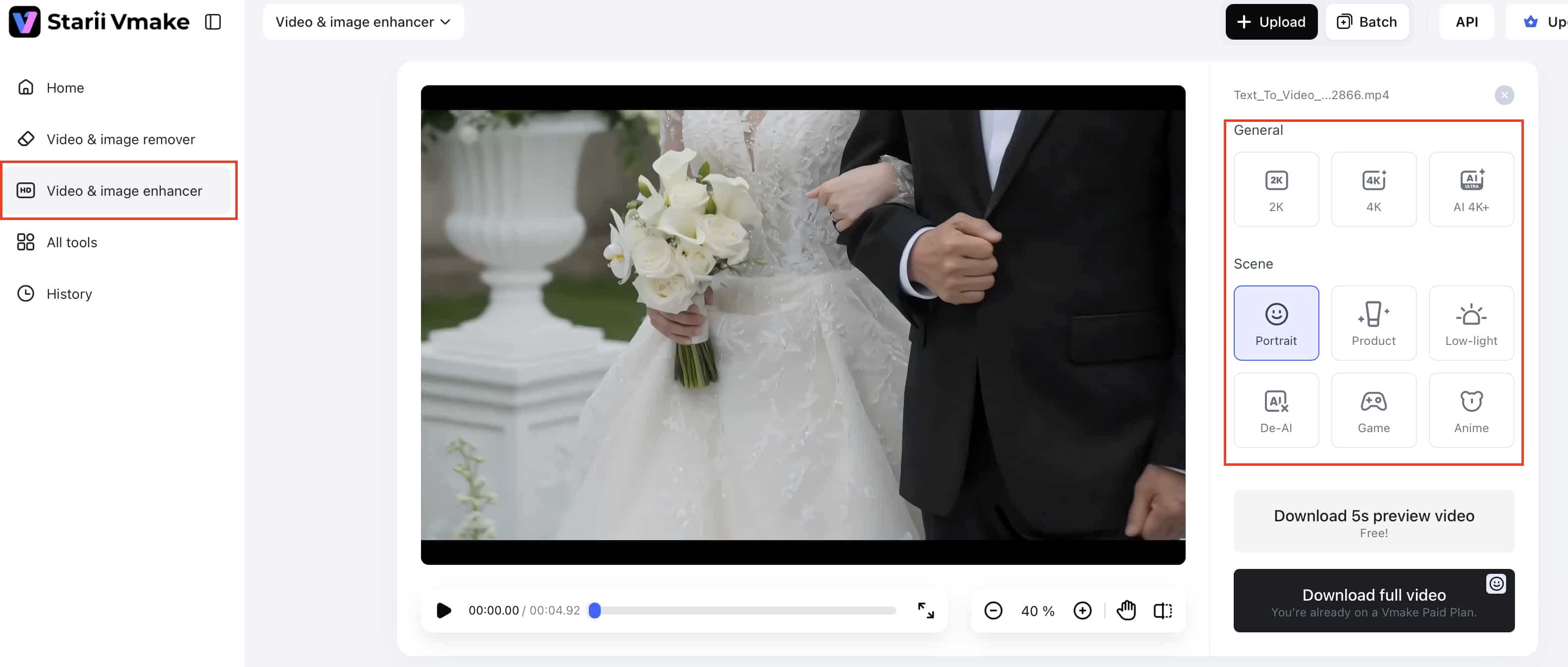This screenshot has height=667, width=1568.
Task: Play the video preview
Action: (x=444, y=611)
